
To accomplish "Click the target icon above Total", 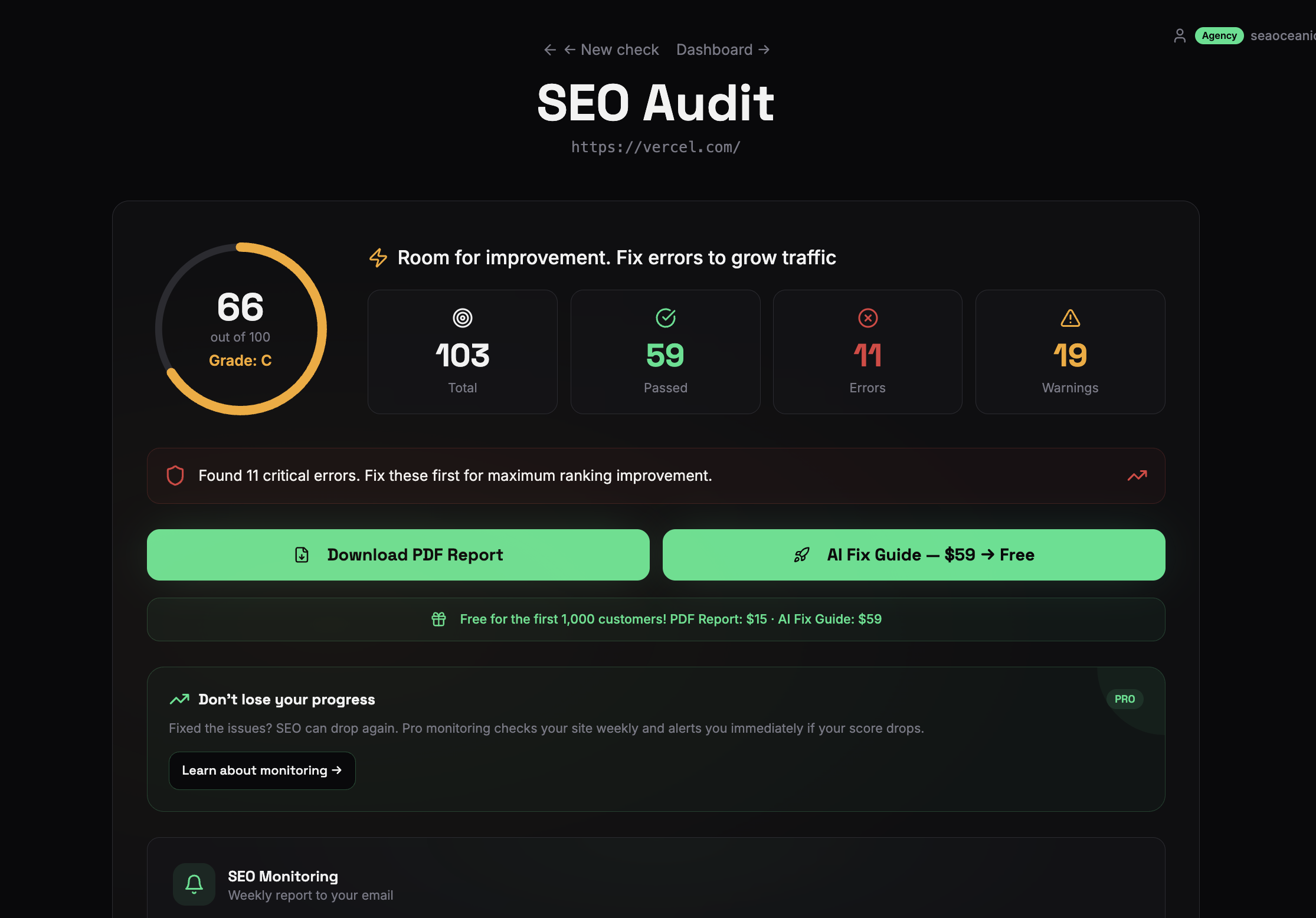I will click(462, 318).
